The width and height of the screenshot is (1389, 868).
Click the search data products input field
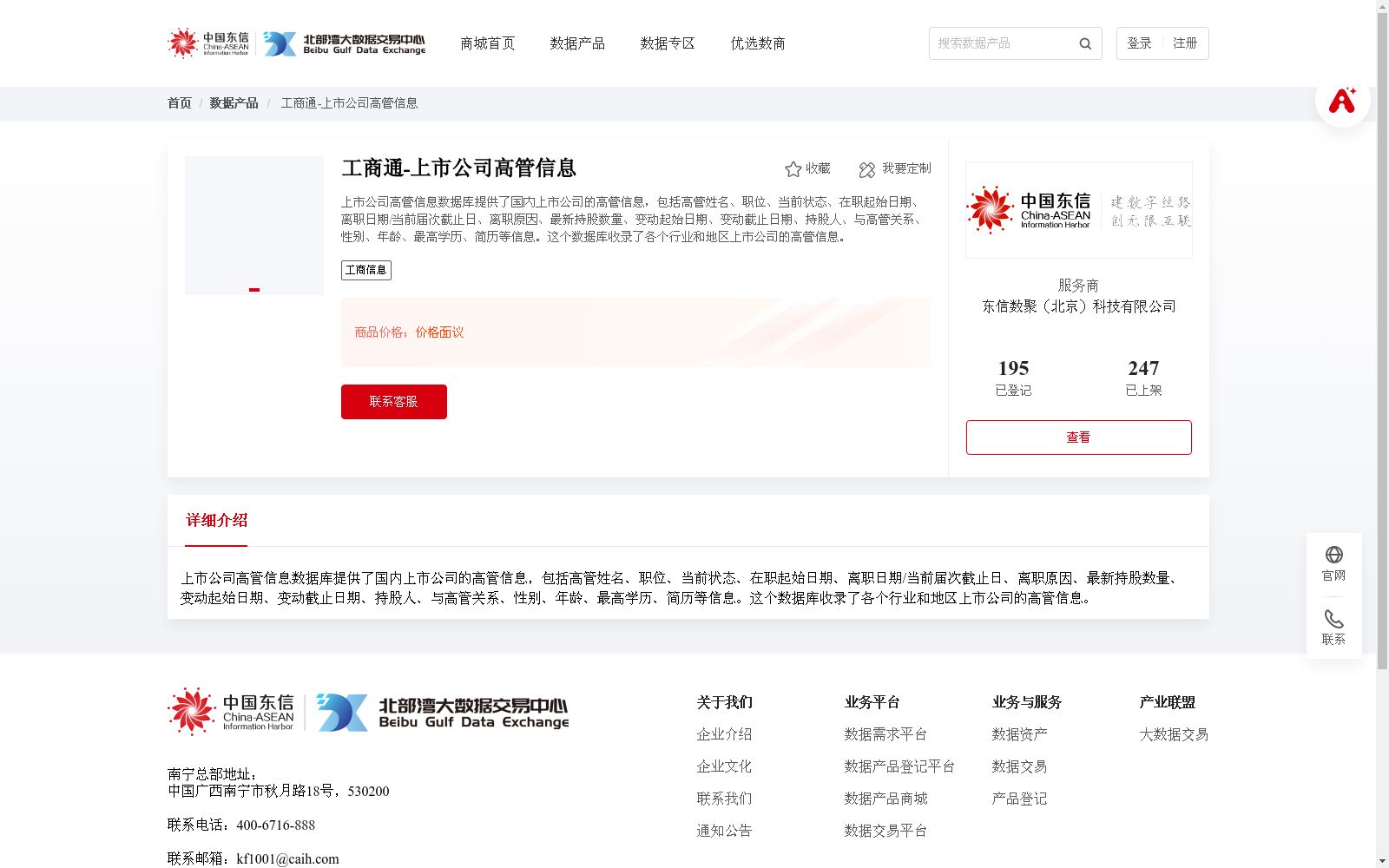[998, 43]
